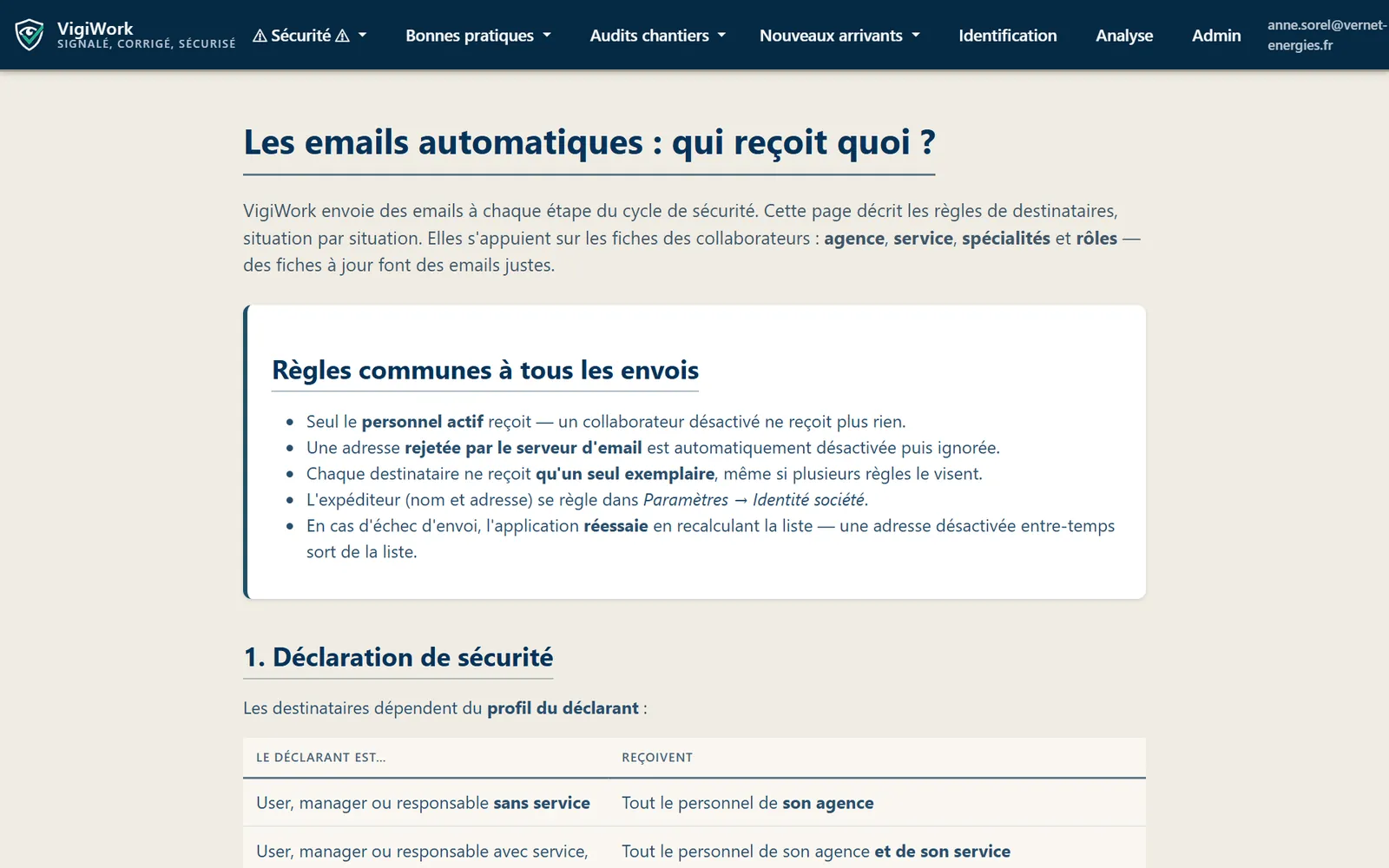Click the bold word réessaie
The image size is (1389, 868).
pos(616,526)
